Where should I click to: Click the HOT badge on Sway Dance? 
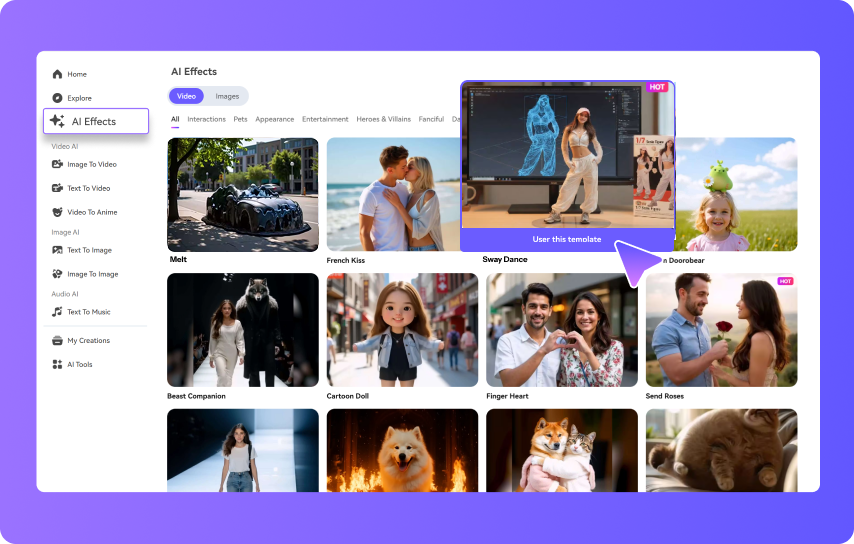[x=657, y=87]
